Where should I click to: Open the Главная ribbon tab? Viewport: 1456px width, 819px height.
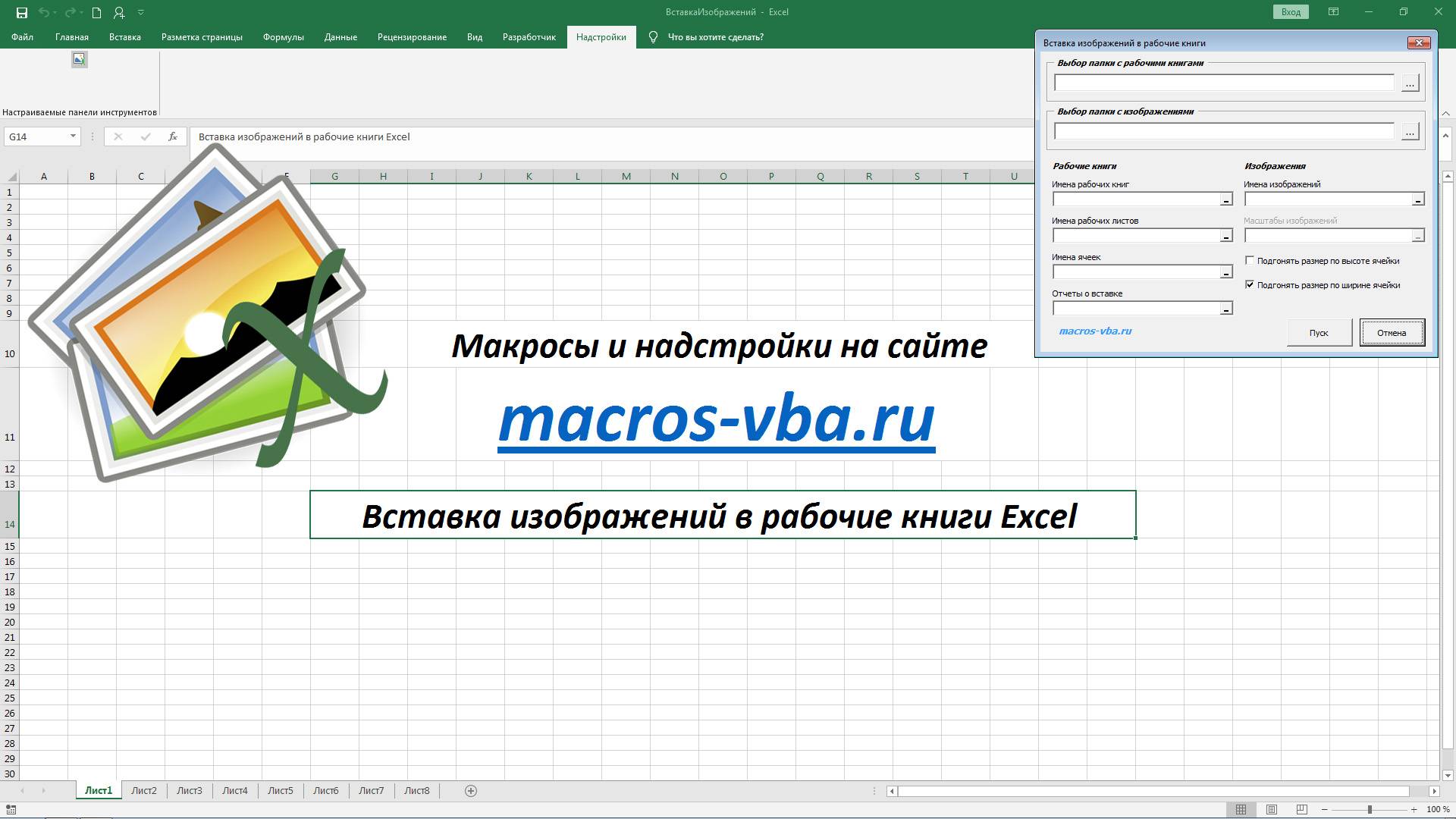[72, 36]
